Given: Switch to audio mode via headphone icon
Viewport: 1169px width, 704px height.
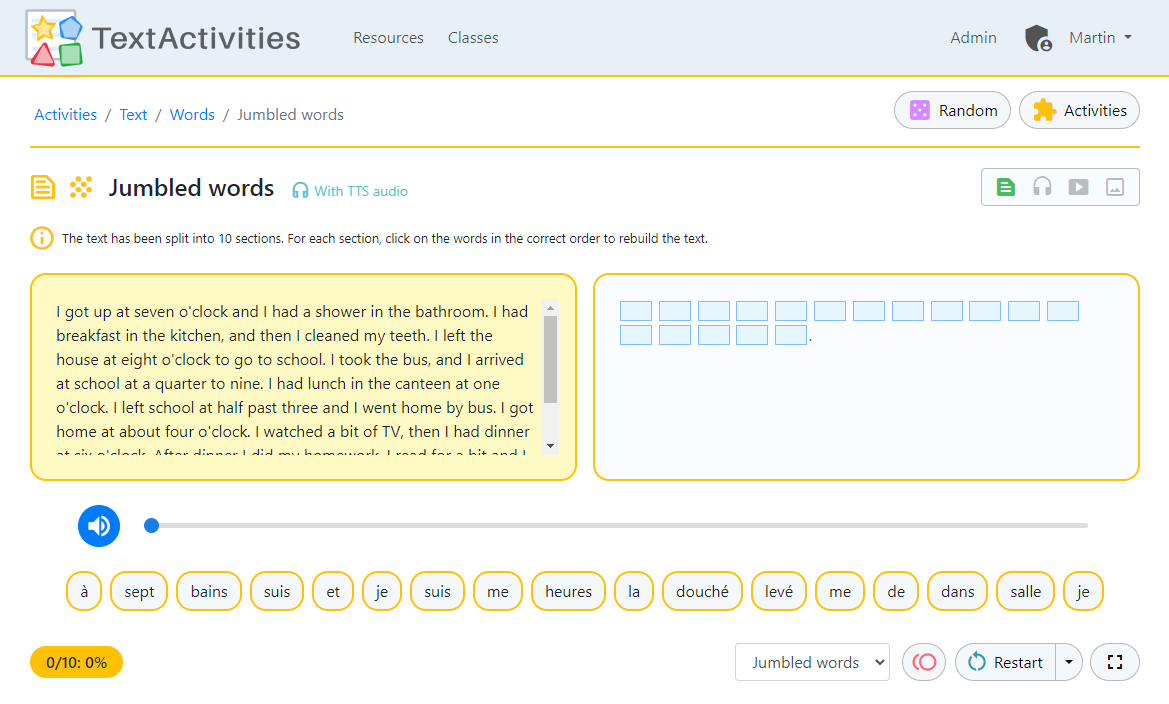Looking at the screenshot, I should 1042,186.
